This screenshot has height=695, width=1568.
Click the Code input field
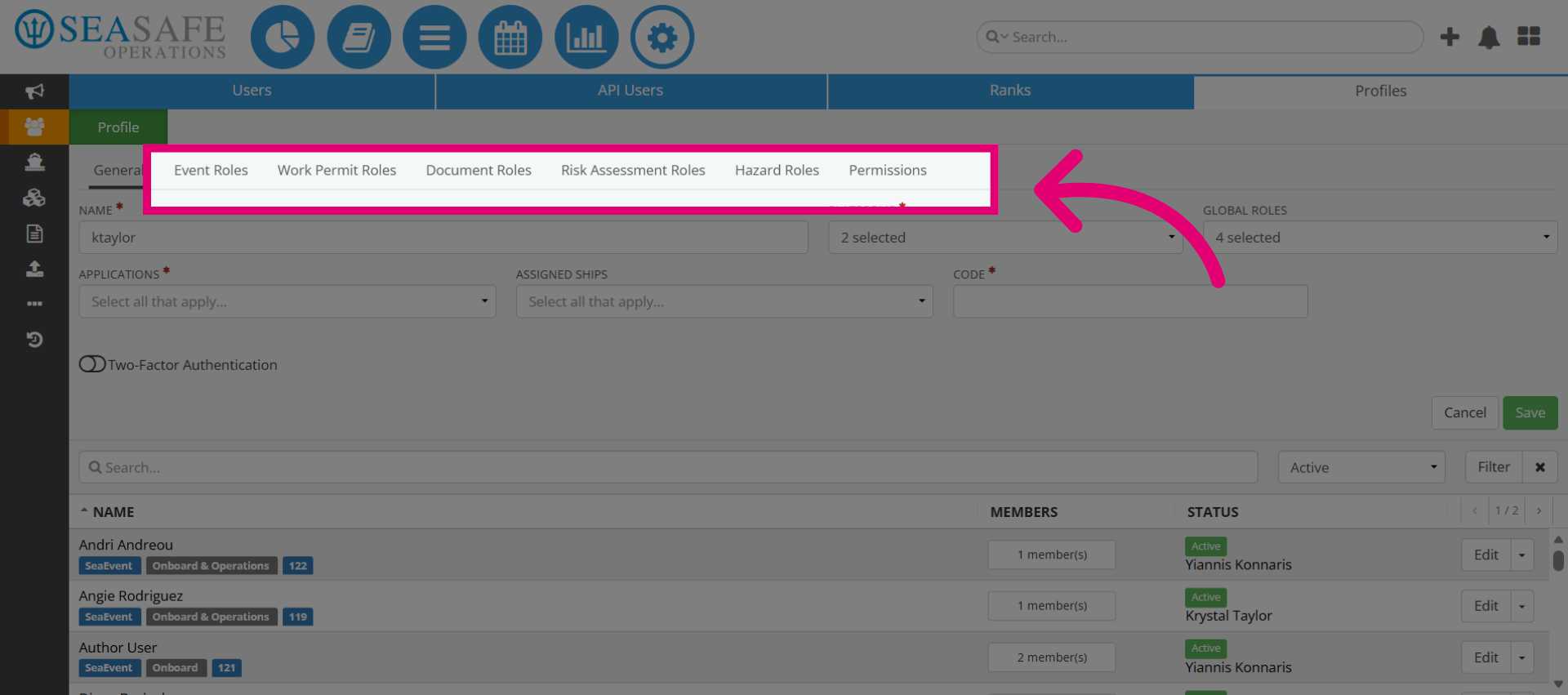(x=1130, y=301)
